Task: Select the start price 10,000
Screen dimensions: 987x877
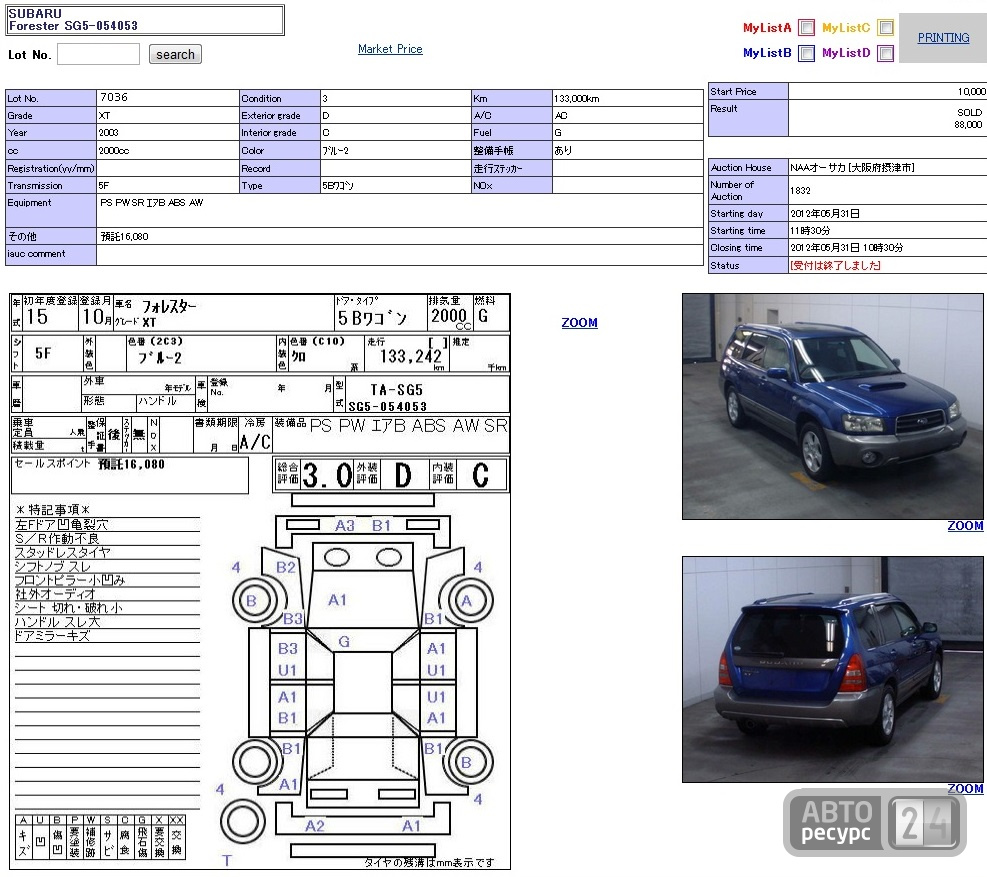Action: tap(971, 92)
